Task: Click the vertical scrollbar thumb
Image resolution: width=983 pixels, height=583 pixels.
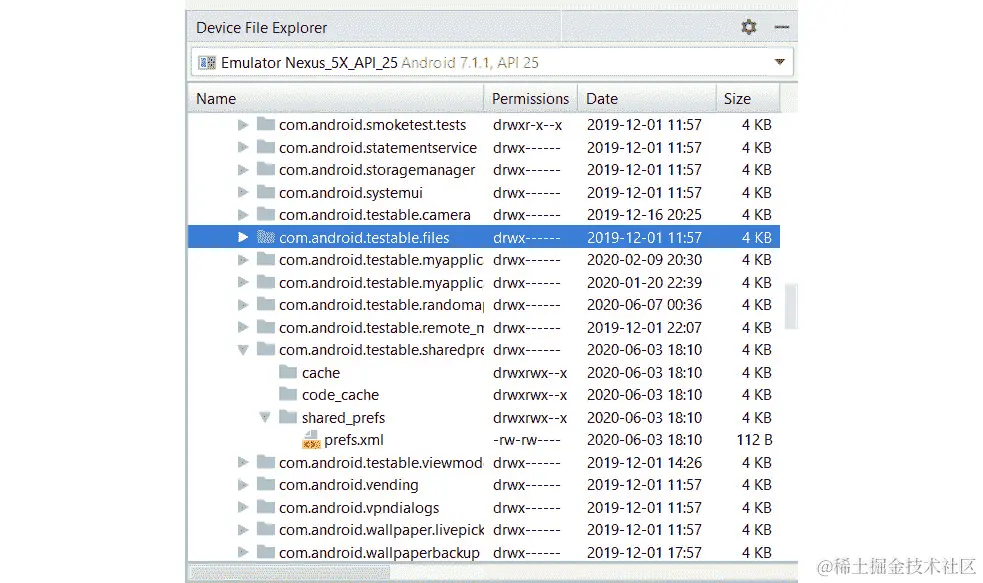Action: (791, 306)
